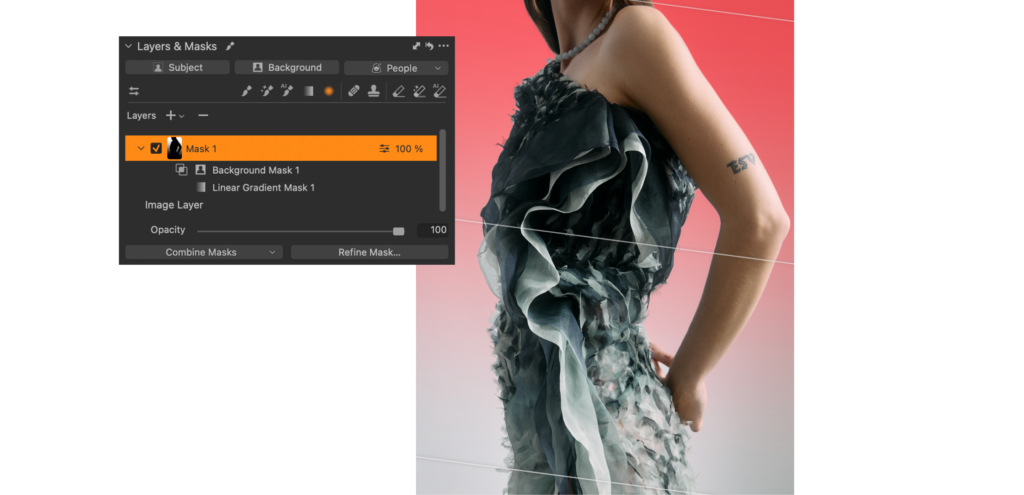The height and width of the screenshot is (495, 1024).
Task: Click the pin icon beside Layers & Masks
Action: [x=230, y=46]
